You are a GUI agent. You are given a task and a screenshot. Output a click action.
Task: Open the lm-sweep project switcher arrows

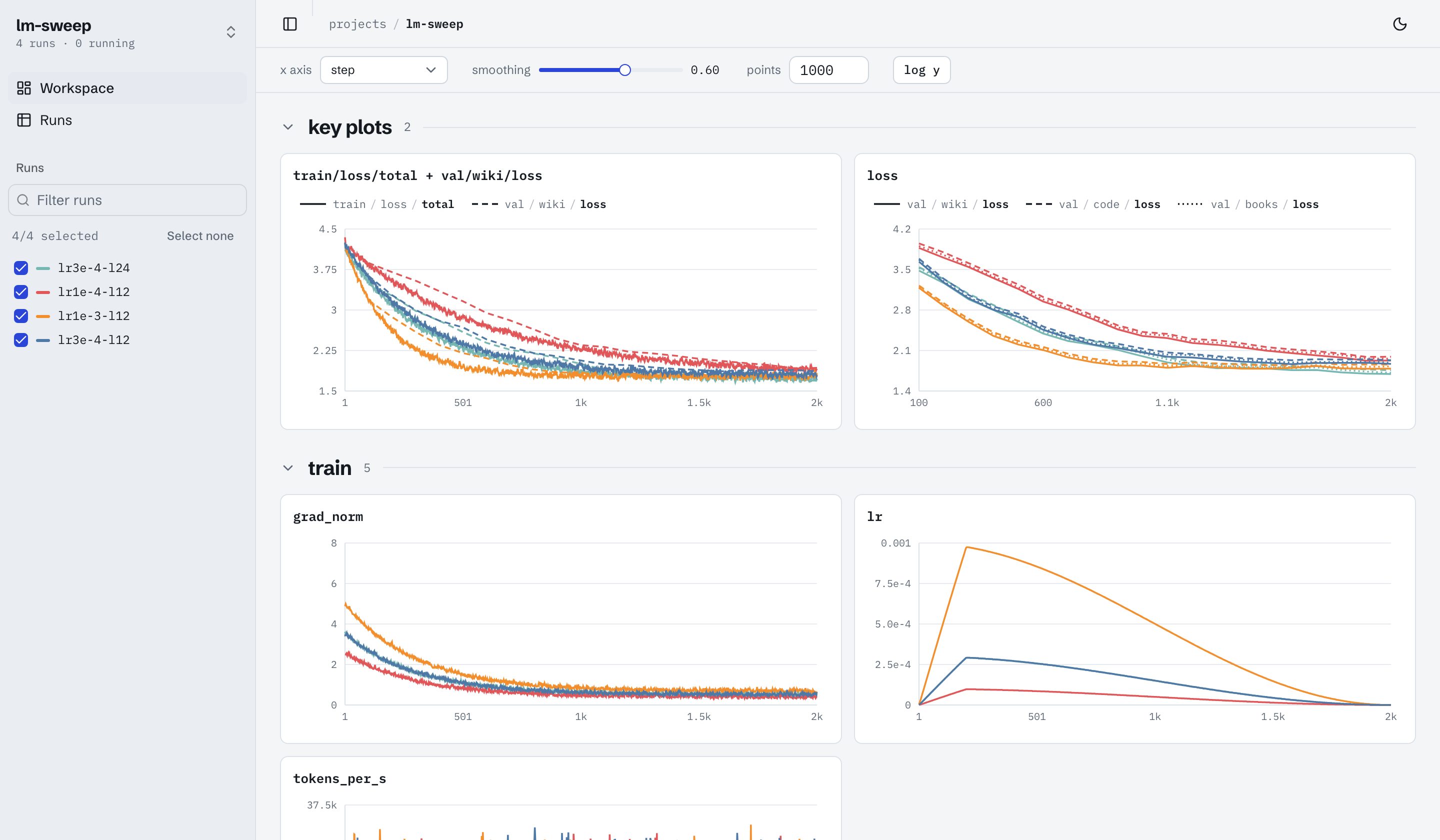tap(231, 32)
